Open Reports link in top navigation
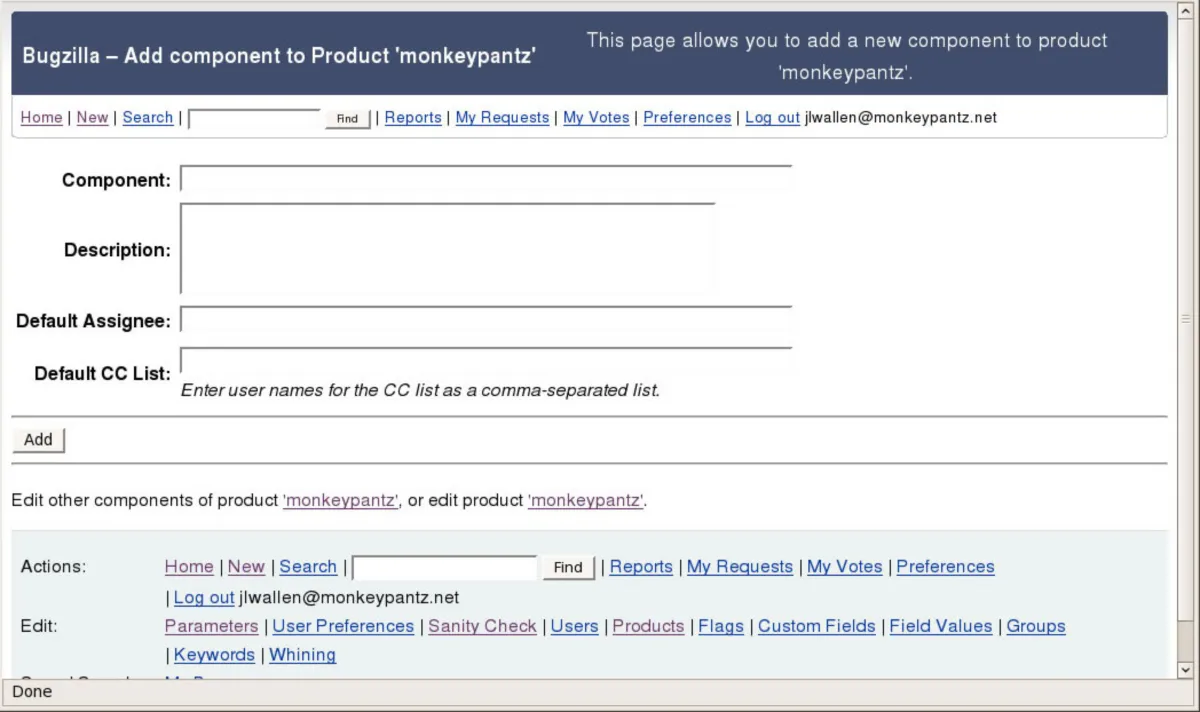 pyautogui.click(x=413, y=117)
